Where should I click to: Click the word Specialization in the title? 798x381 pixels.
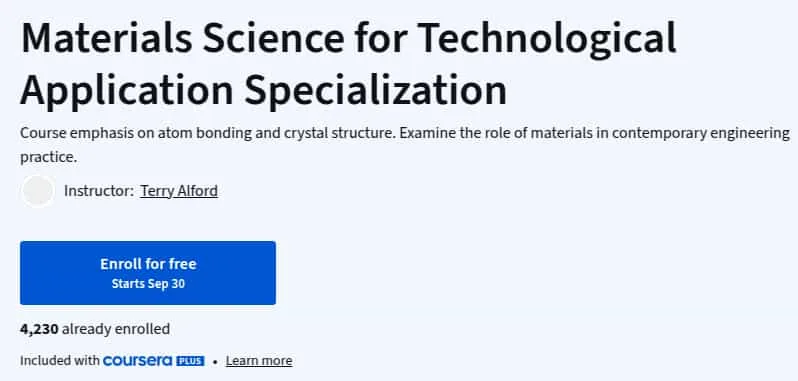(376, 91)
